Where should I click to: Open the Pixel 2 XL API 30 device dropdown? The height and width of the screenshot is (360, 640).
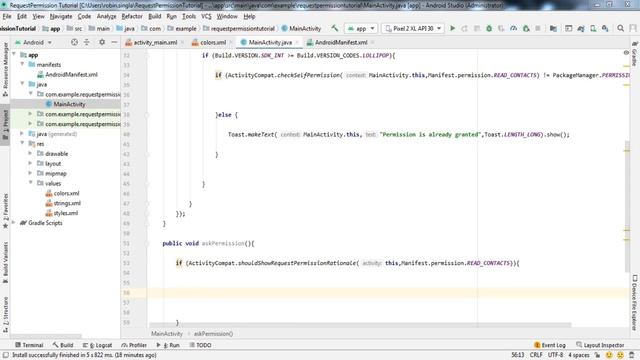(x=413, y=28)
